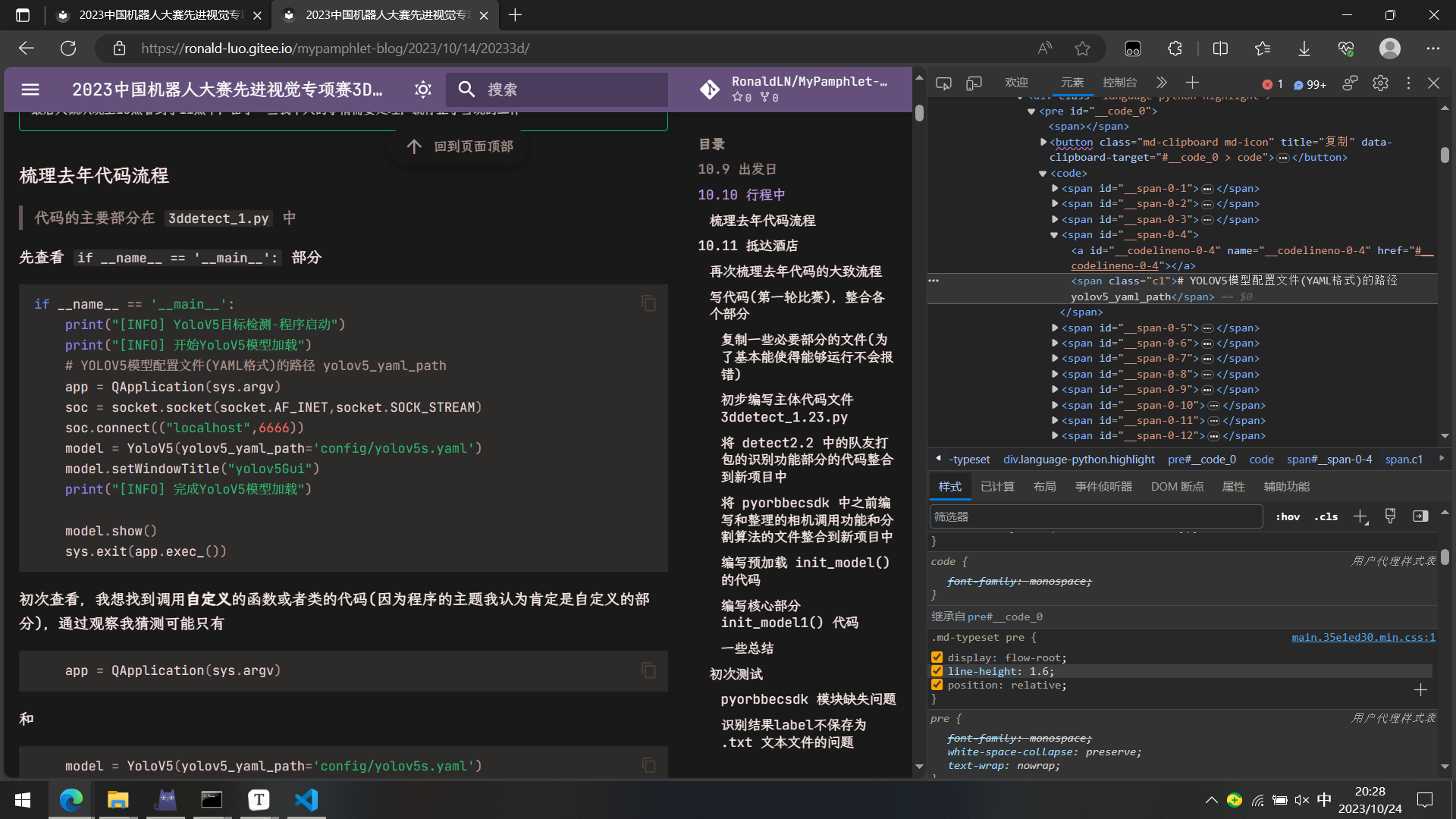Launch Visual Studio Code from taskbar
1456x819 pixels.
(306, 800)
